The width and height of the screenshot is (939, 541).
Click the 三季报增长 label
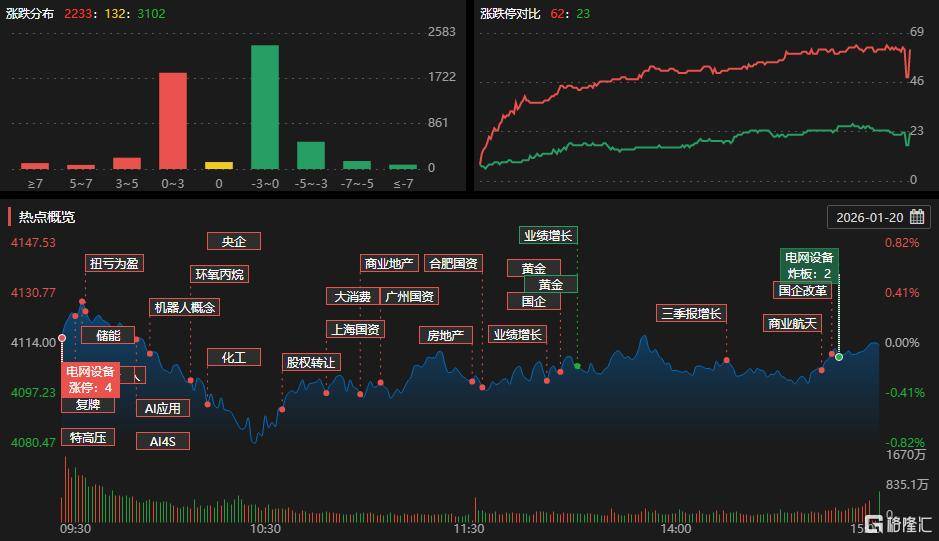[x=691, y=313]
